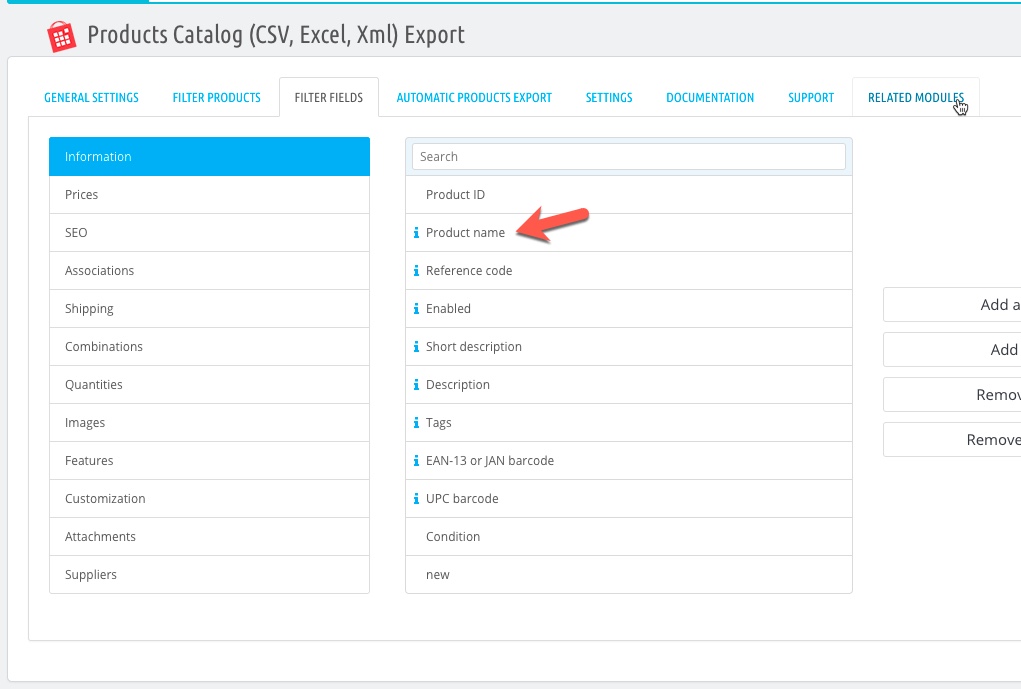Select the Product name field text
The height and width of the screenshot is (689, 1021).
pyautogui.click(x=465, y=232)
